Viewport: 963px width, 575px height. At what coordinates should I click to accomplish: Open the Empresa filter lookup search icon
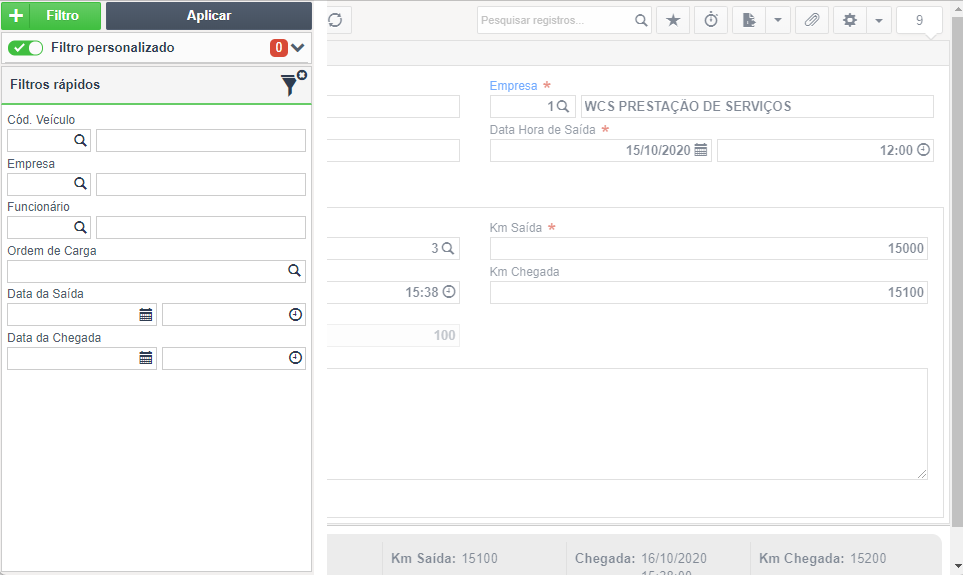point(80,184)
